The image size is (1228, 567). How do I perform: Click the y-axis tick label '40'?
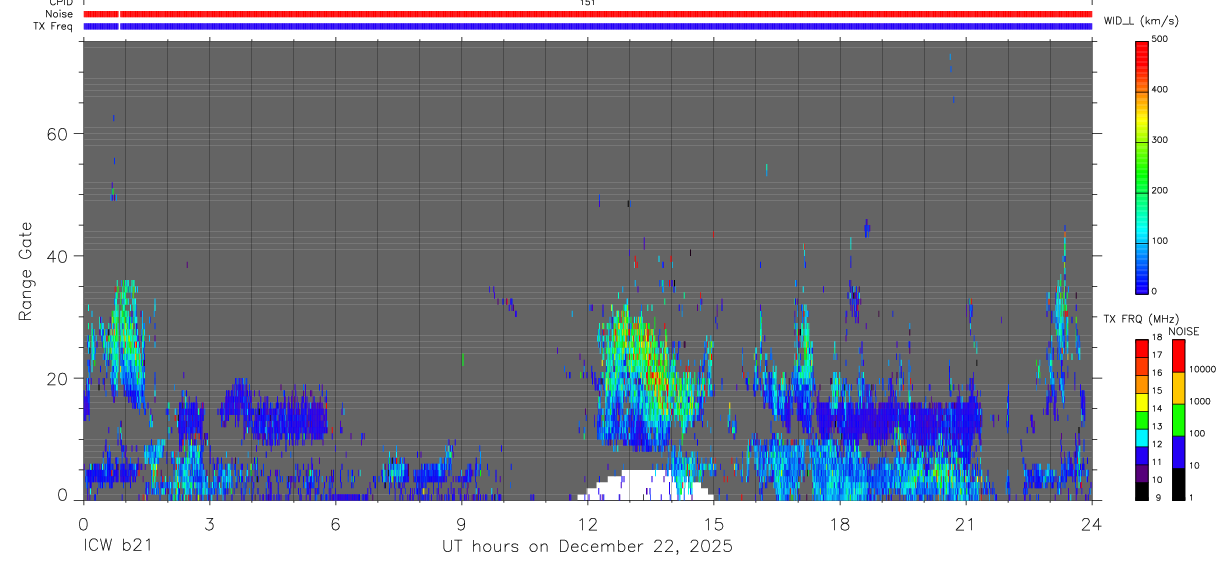57,256
